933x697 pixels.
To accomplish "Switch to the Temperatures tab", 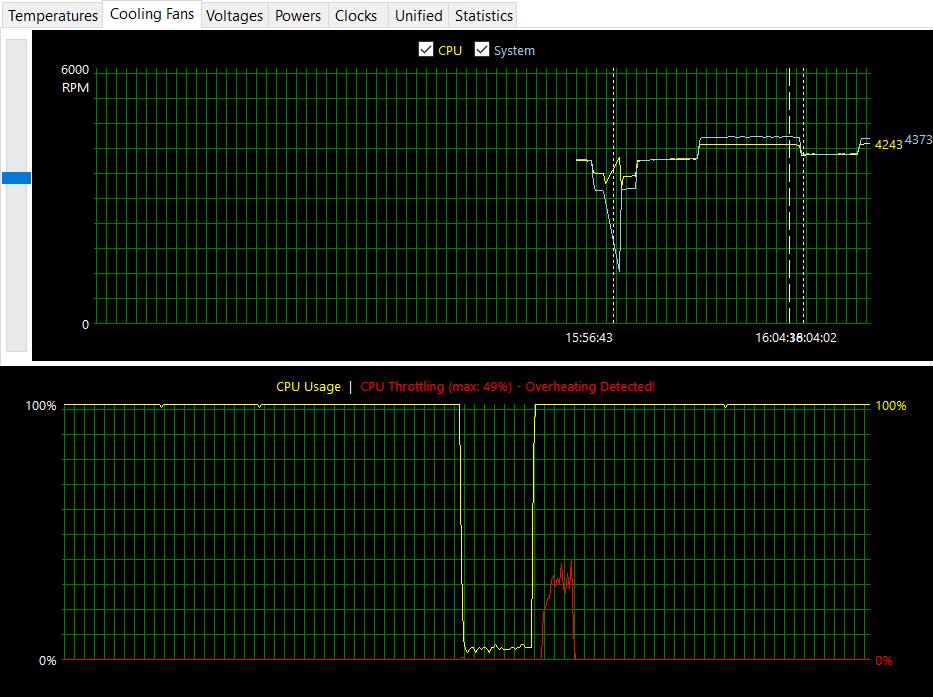I will click(53, 16).
